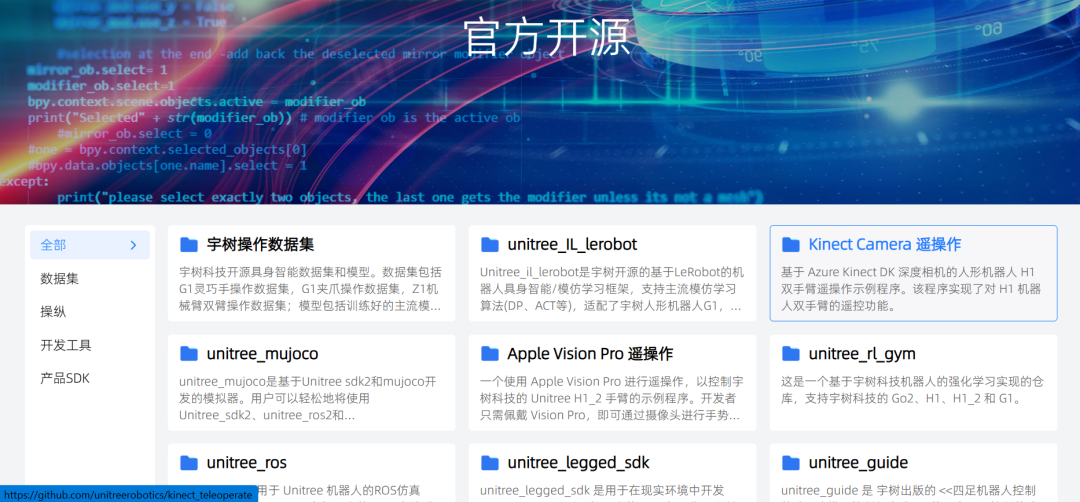Click chevron arrow next to 全部
This screenshot has height=502, width=1080.
(134, 245)
